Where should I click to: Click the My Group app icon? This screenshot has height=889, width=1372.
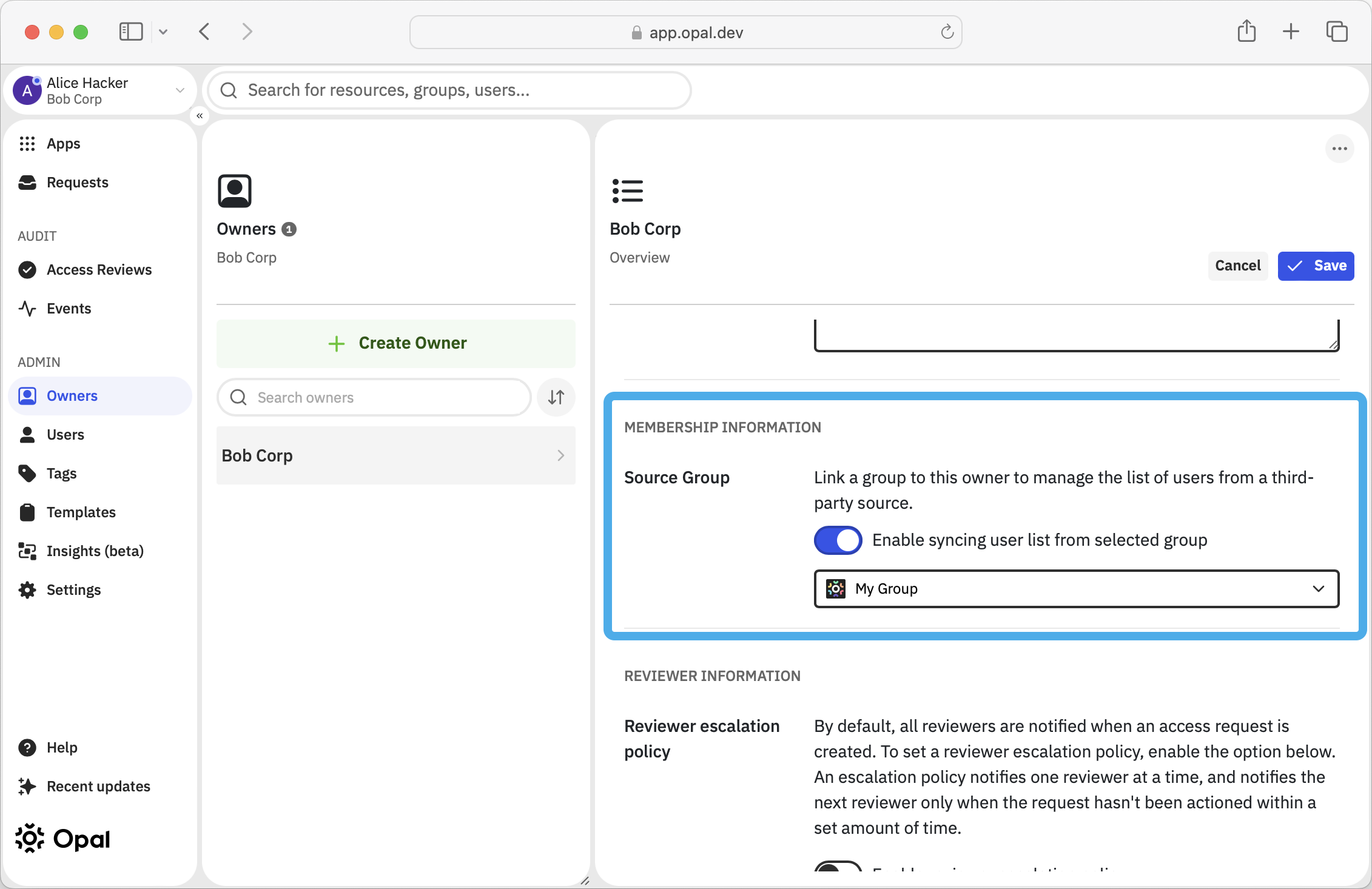coord(836,589)
